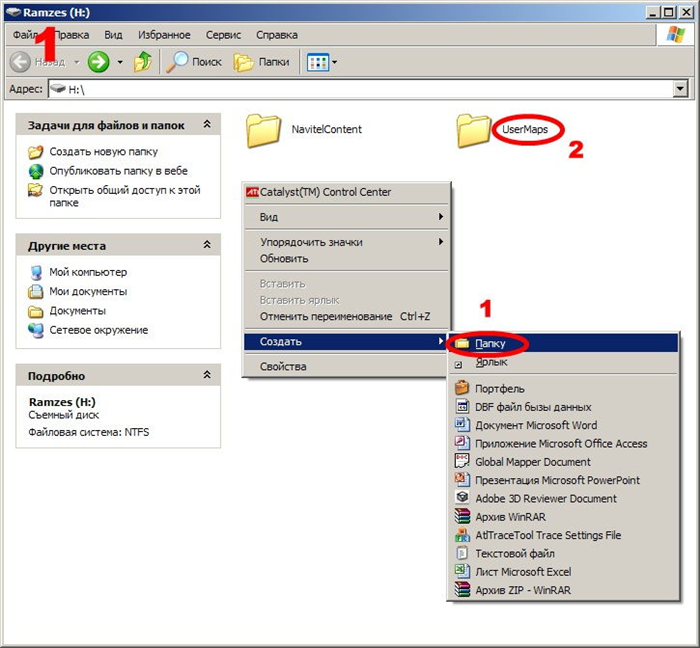Viewport: 700px width, 648px height.
Task: Go up one folder level
Action: pos(143,62)
